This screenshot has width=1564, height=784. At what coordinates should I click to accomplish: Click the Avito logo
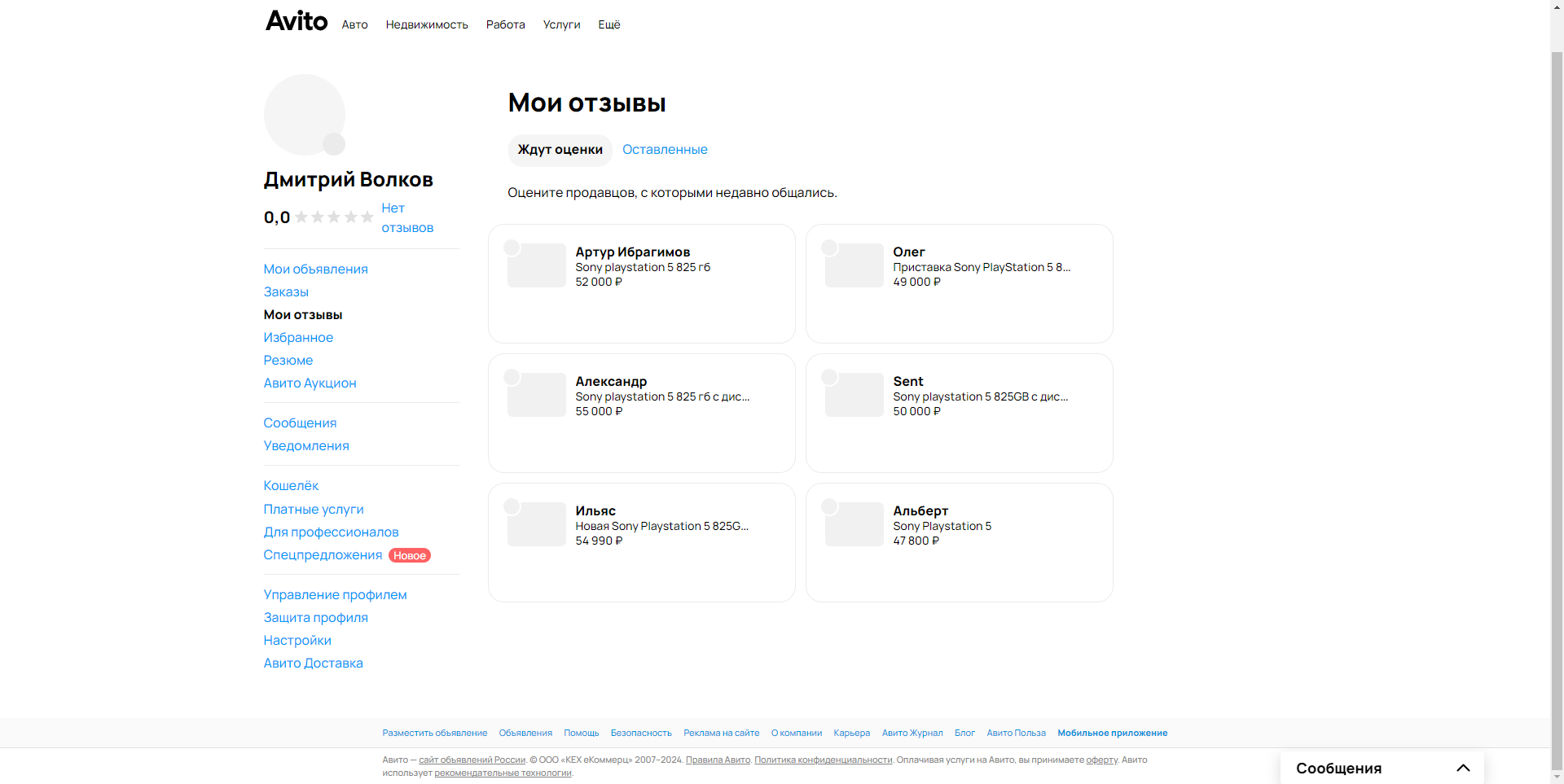[x=297, y=21]
